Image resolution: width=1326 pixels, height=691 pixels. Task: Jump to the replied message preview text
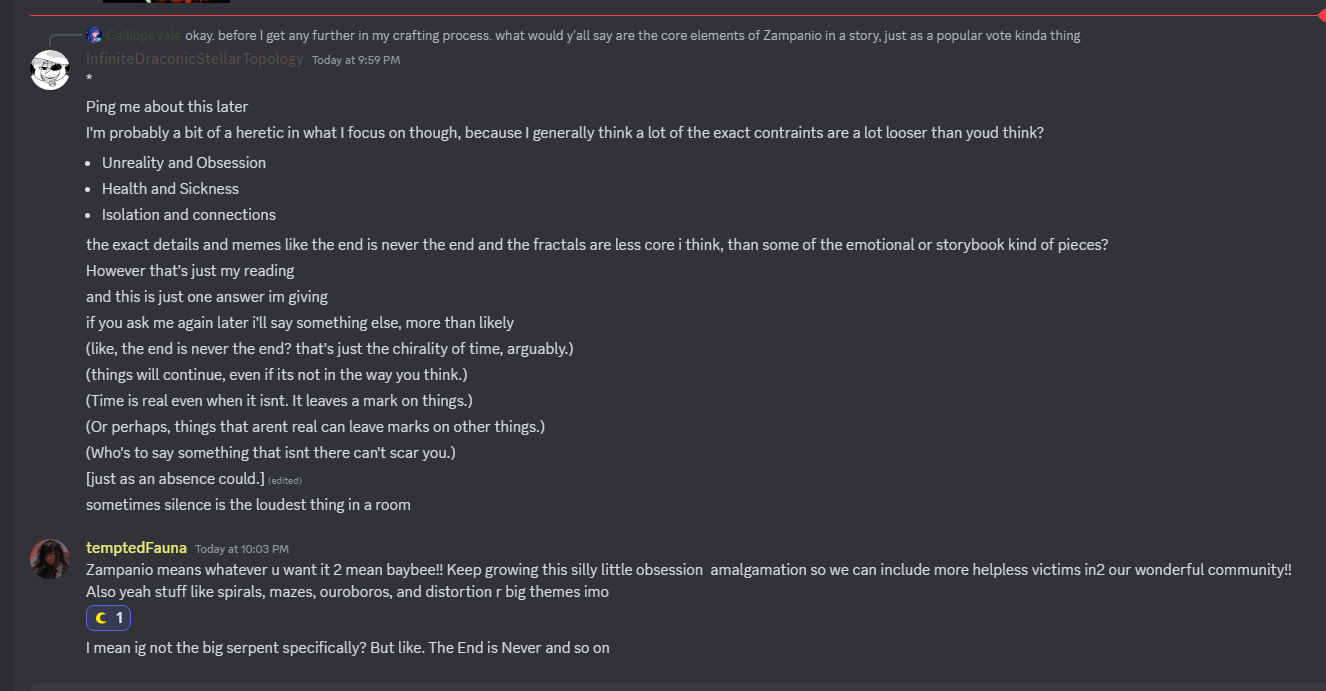coord(632,36)
